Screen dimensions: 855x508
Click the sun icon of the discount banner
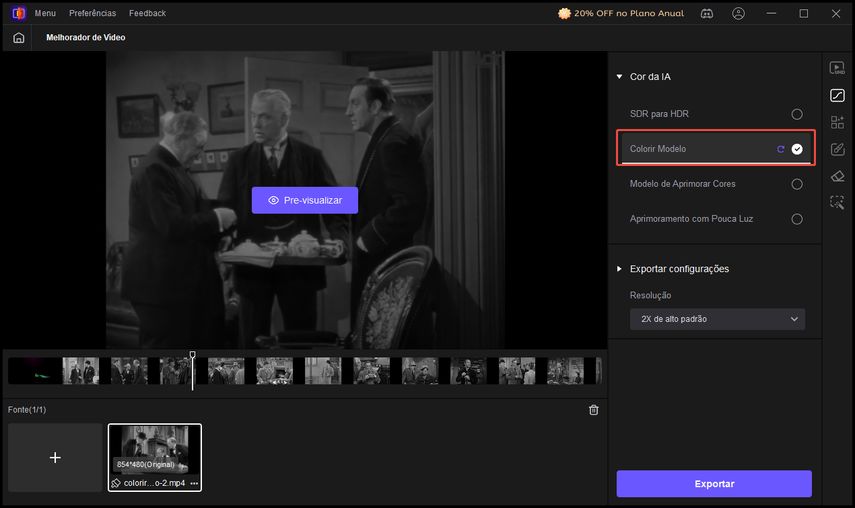[564, 14]
